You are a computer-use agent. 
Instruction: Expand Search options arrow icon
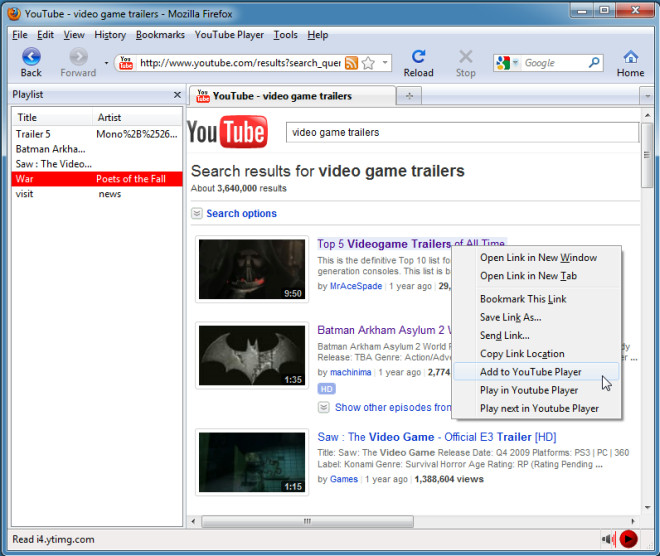point(197,213)
